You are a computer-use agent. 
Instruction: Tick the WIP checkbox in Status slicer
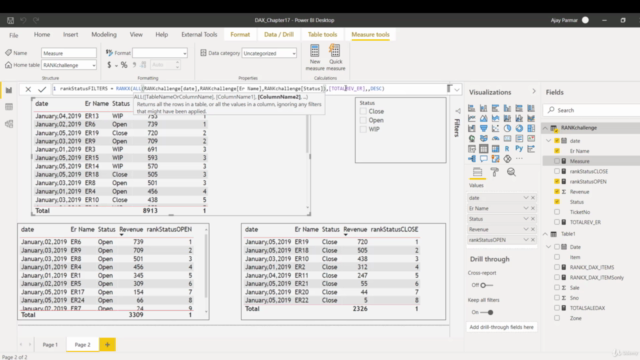(363, 129)
